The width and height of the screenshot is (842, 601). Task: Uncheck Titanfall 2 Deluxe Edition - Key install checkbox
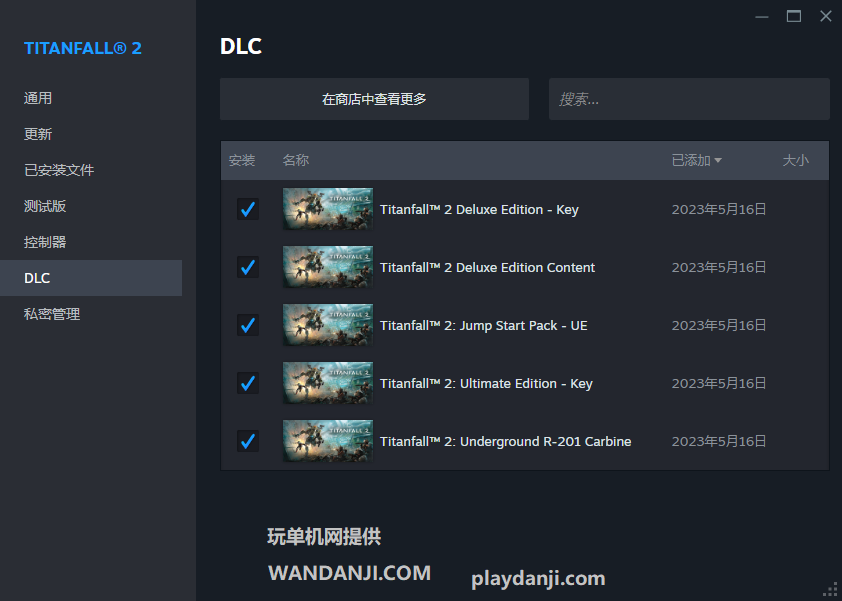[248, 209]
